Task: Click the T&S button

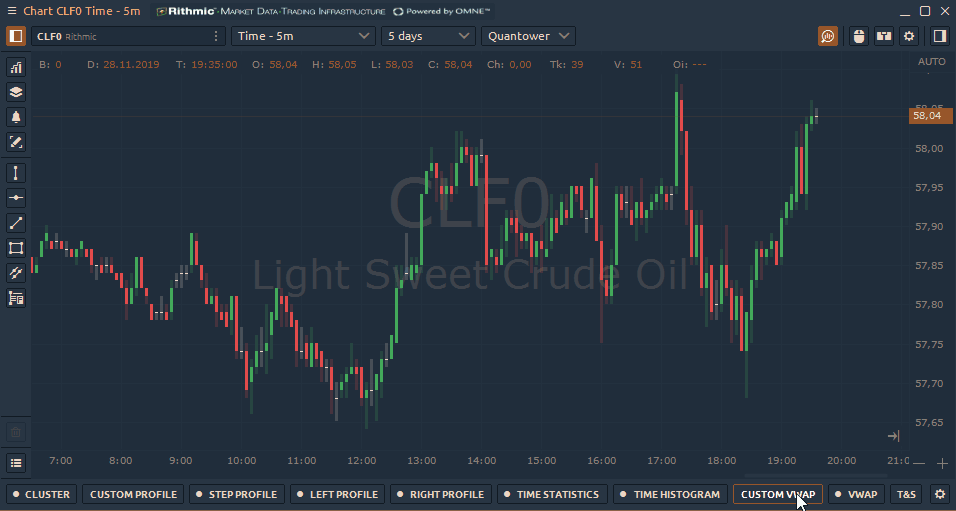Action: pos(906,494)
